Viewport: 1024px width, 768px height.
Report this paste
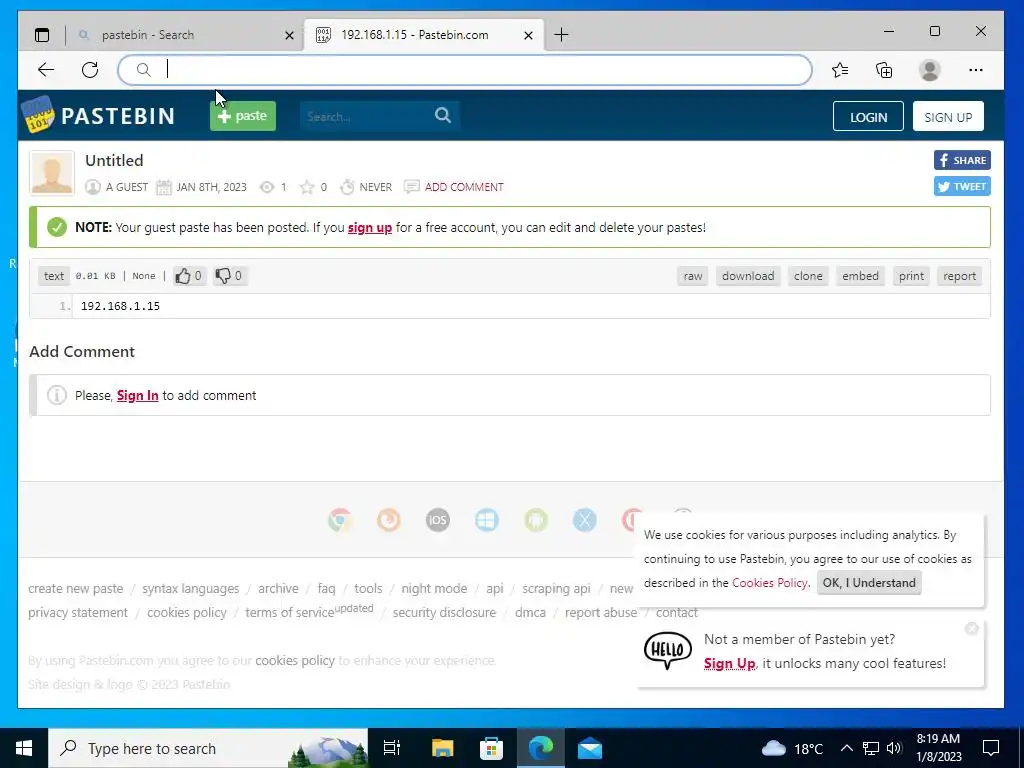[x=959, y=276]
